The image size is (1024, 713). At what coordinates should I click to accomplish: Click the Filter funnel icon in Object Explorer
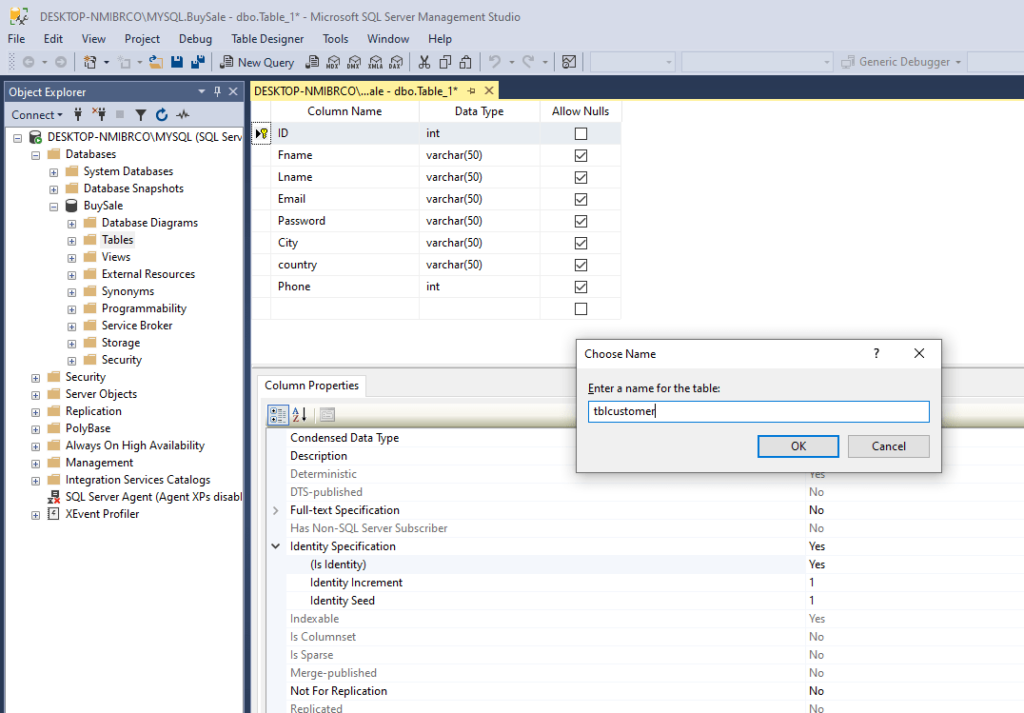(141, 115)
